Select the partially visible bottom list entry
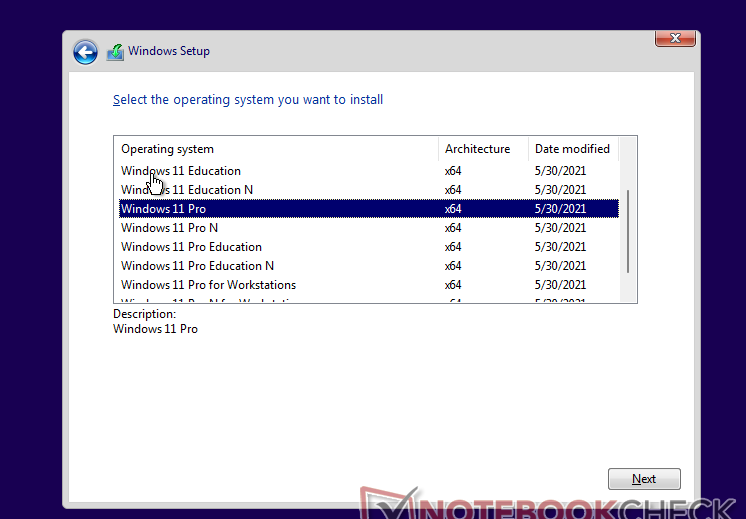 coord(208,300)
